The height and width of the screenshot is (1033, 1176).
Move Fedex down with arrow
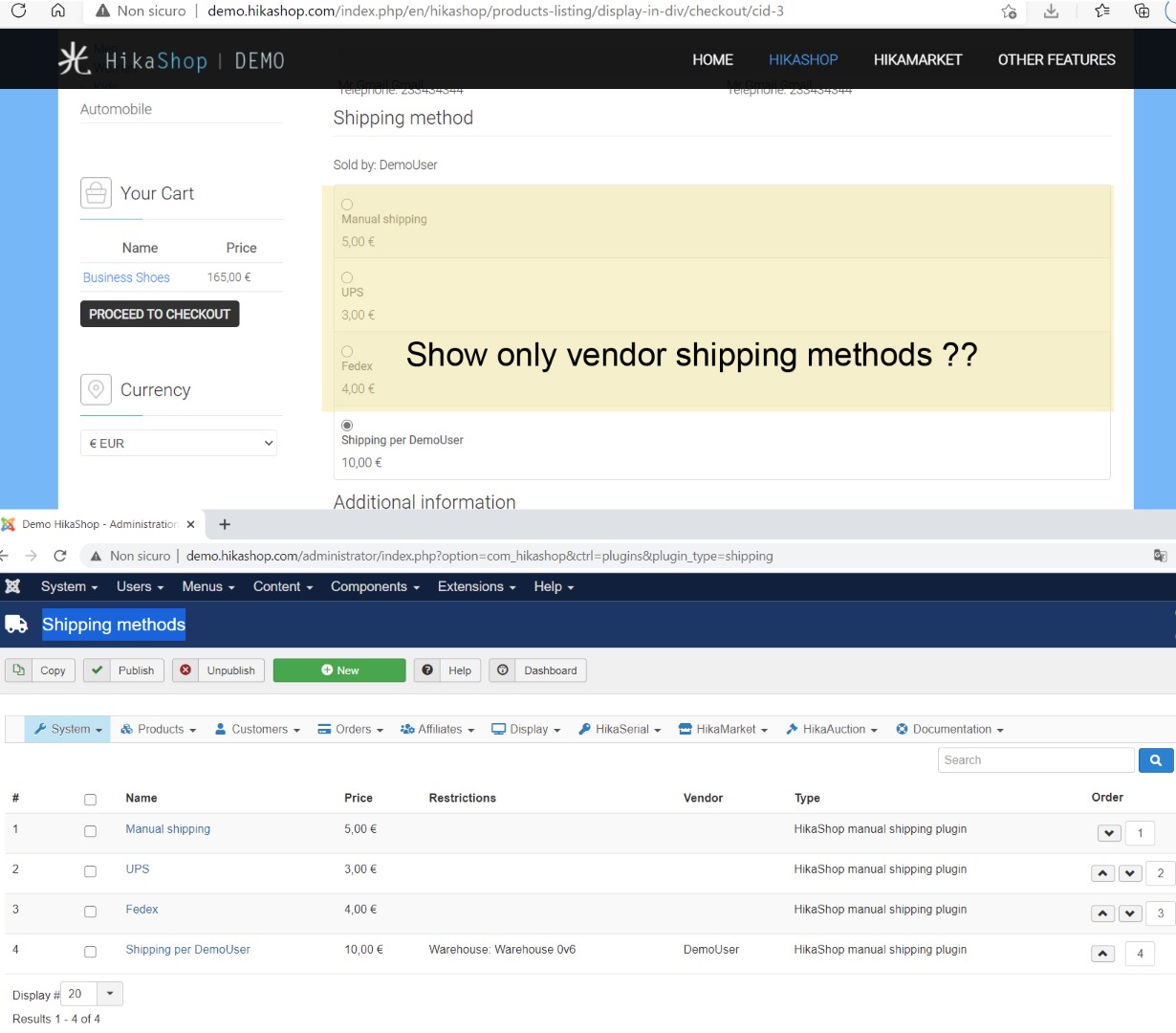(1130, 913)
